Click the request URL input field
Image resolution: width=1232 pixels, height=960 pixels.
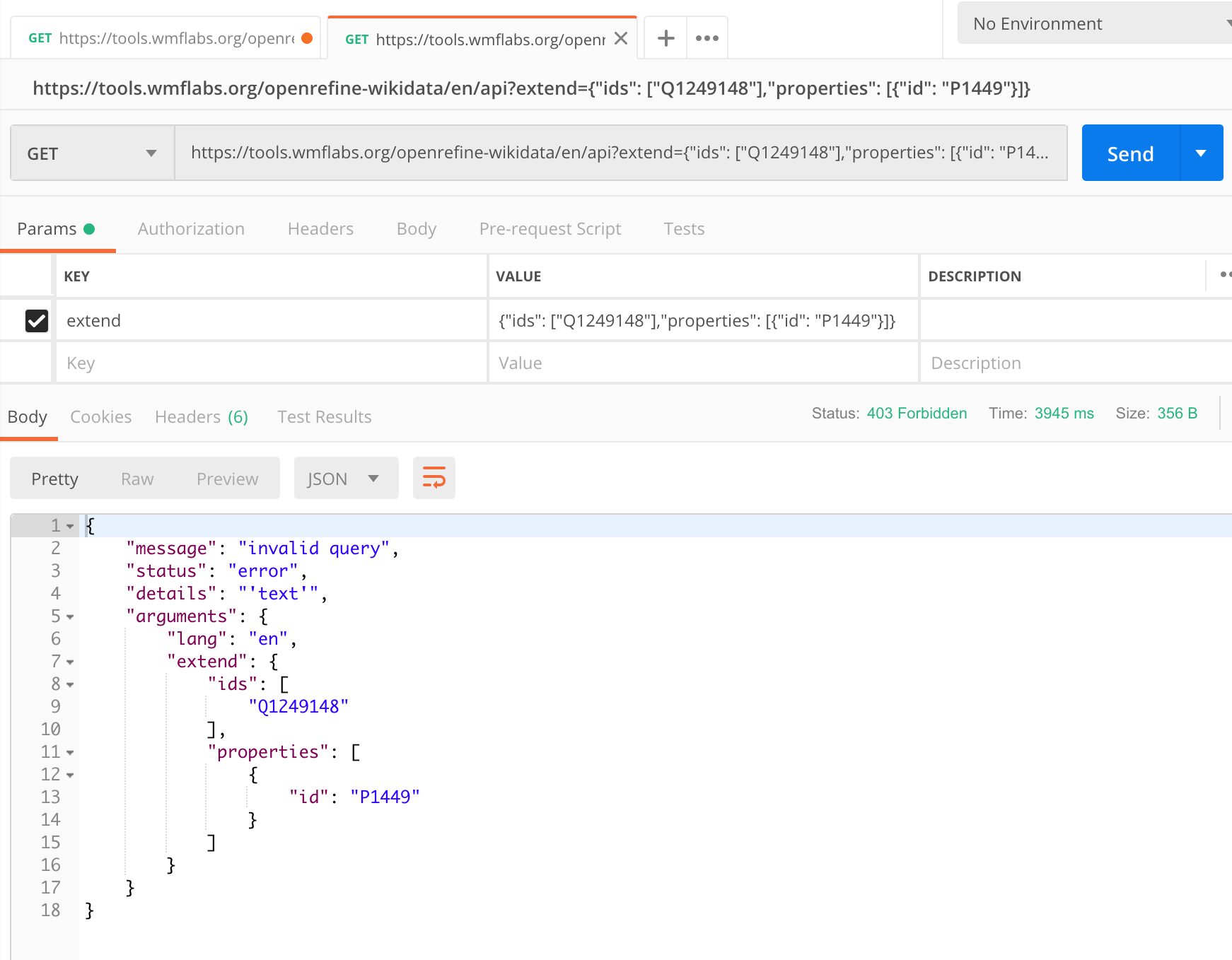tap(620, 153)
